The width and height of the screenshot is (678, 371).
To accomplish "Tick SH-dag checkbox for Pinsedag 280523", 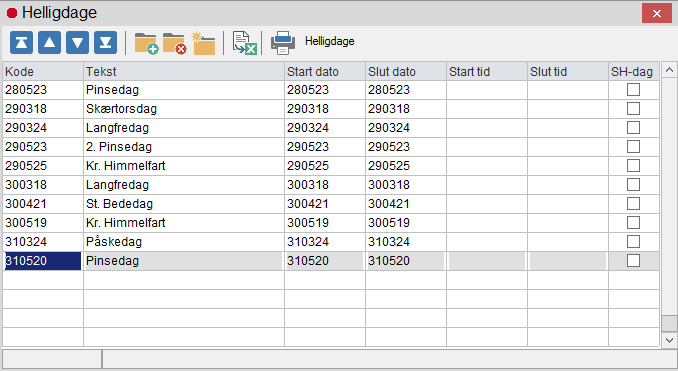I will 633,90.
